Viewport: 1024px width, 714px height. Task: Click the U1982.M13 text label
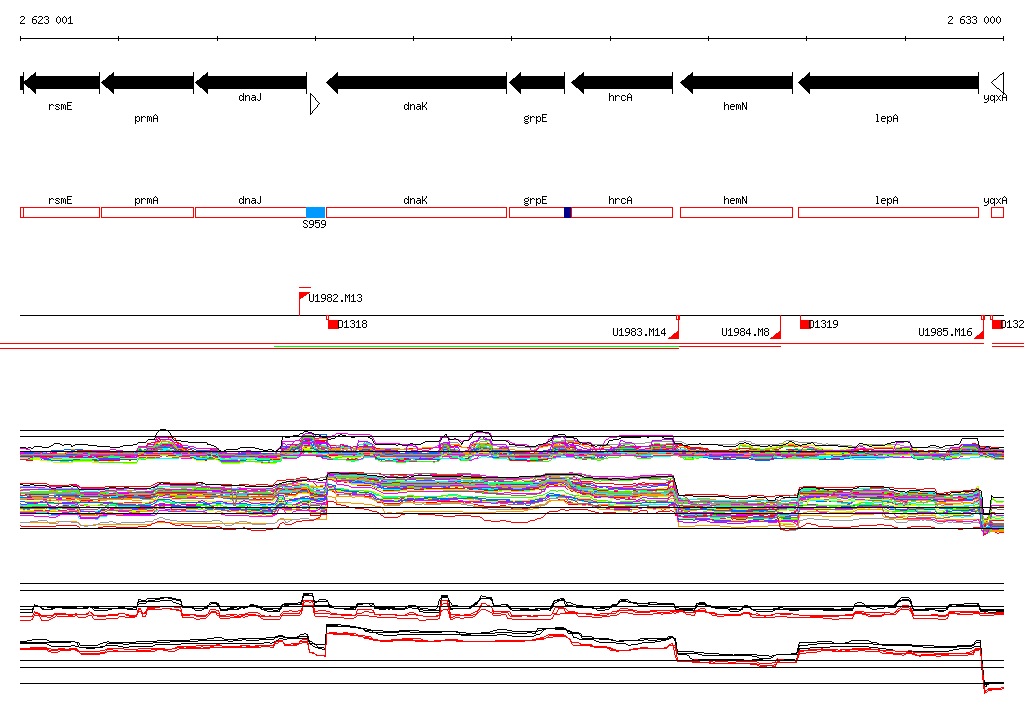pyautogui.click(x=335, y=299)
